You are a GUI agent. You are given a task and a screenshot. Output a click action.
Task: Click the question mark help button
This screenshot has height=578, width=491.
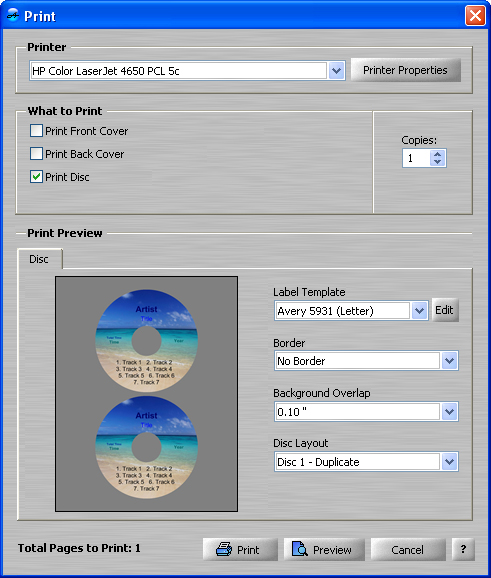(x=463, y=550)
